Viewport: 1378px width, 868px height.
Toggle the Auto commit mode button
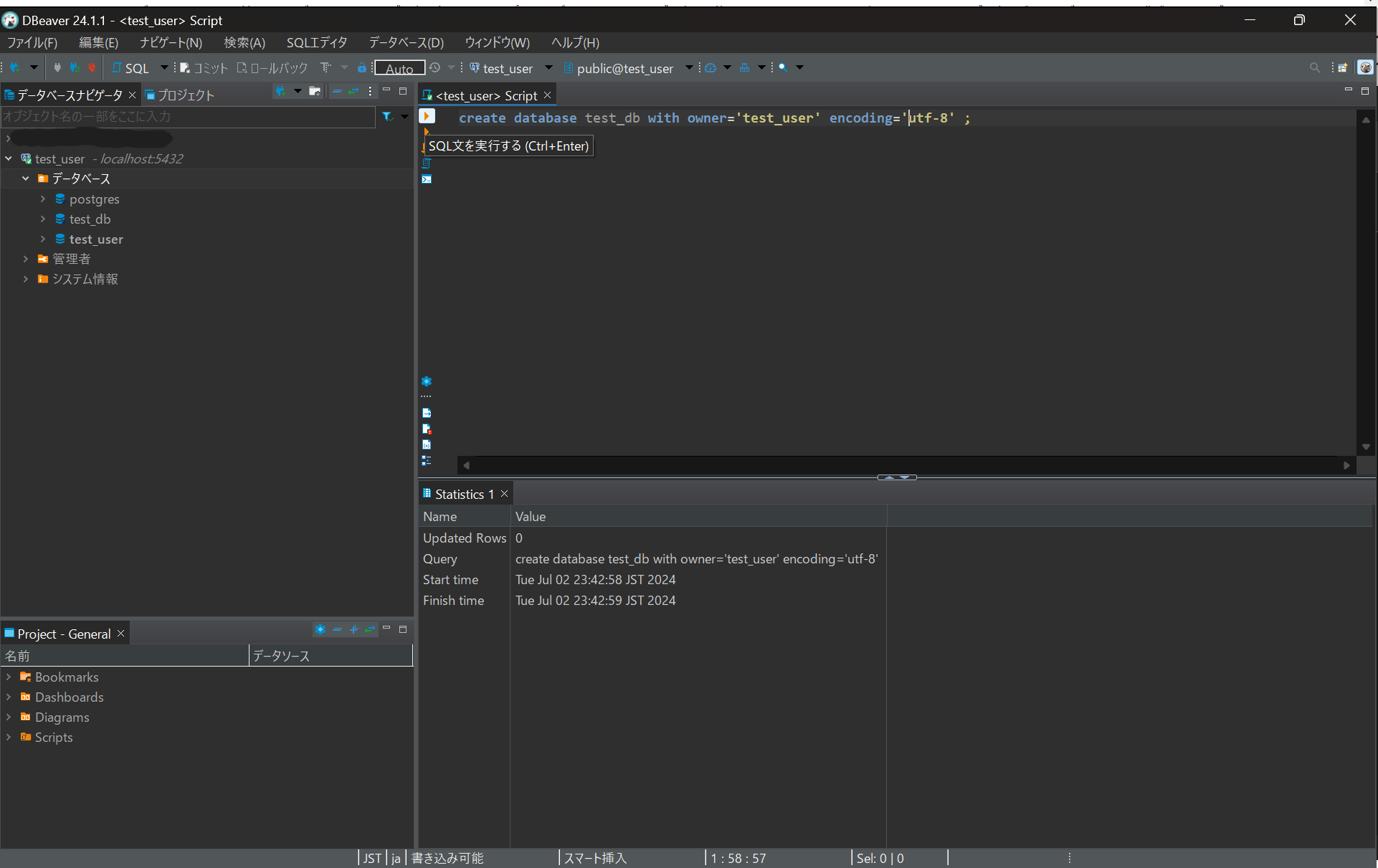pyautogui.click(x=399, y=68)
